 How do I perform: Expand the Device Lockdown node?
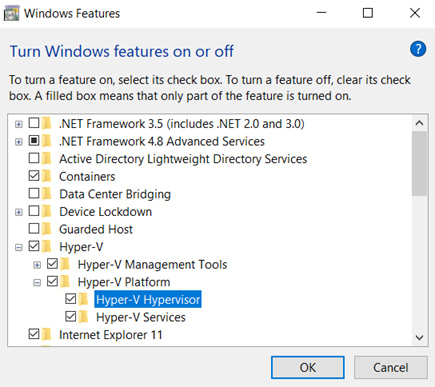(19, 212)
